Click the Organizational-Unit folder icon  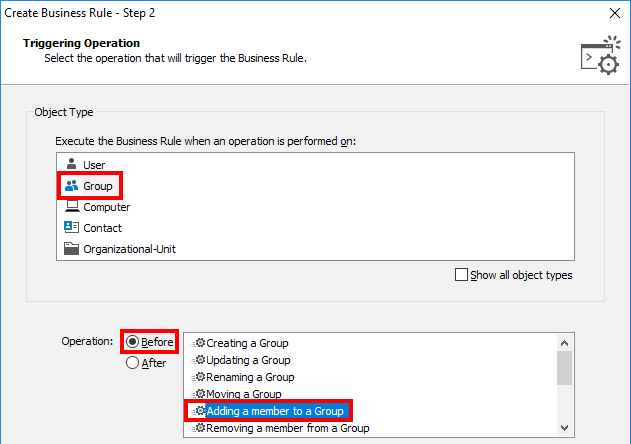click(x=71, y=249)
